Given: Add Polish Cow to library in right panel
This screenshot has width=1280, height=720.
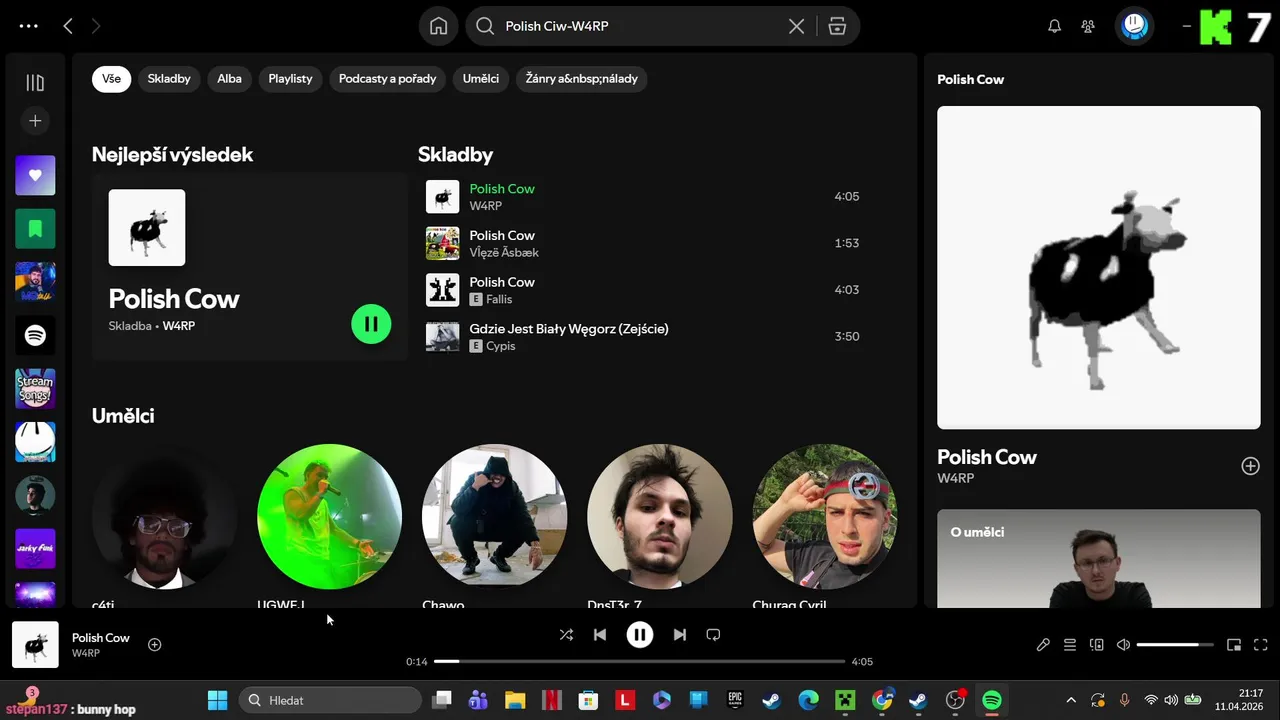Looking at the screenshot, I should (x=1250, y=466).
